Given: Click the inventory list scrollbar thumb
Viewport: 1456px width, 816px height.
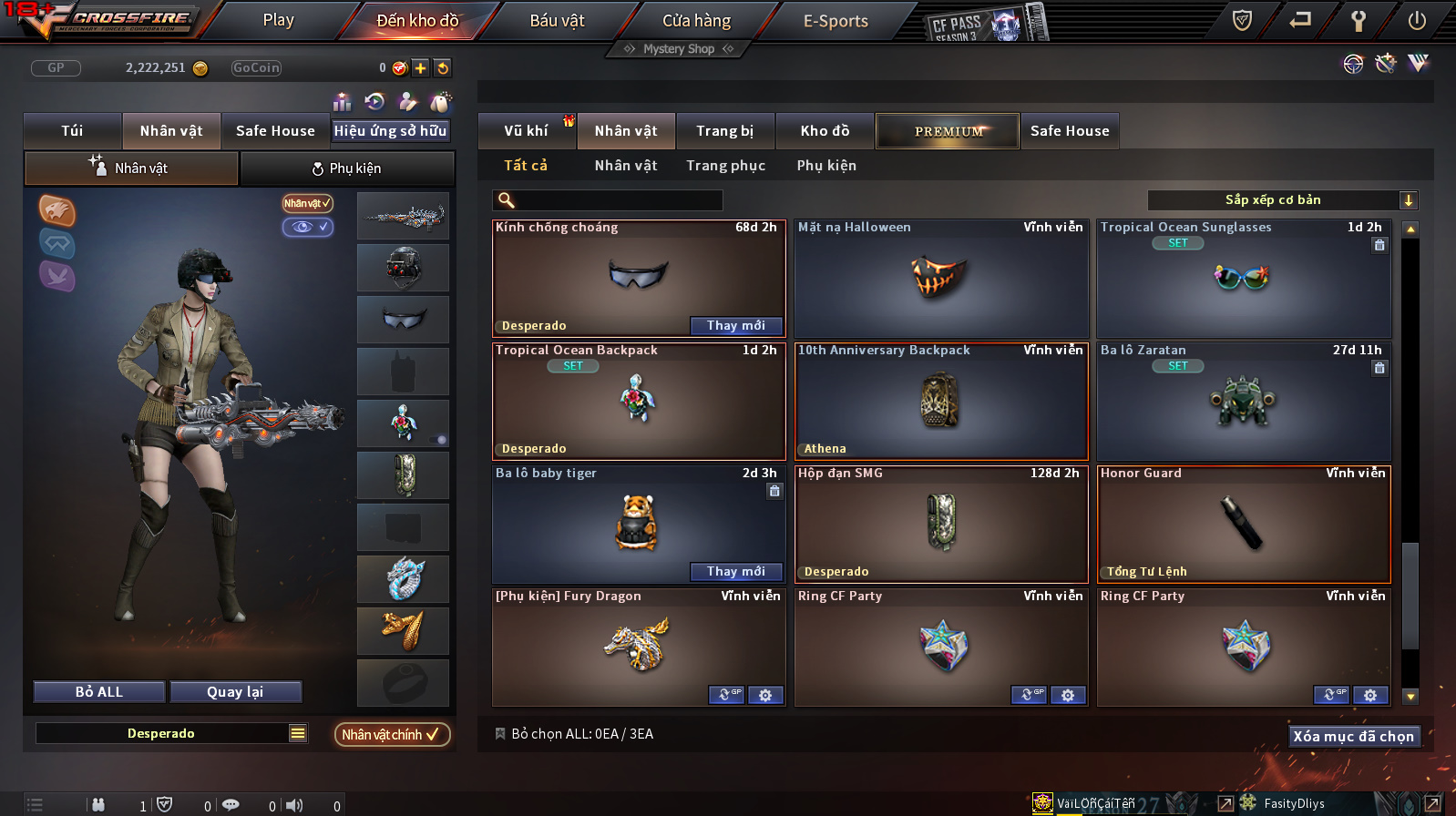Looking at the screenshot, I should tap(1410, 596).
